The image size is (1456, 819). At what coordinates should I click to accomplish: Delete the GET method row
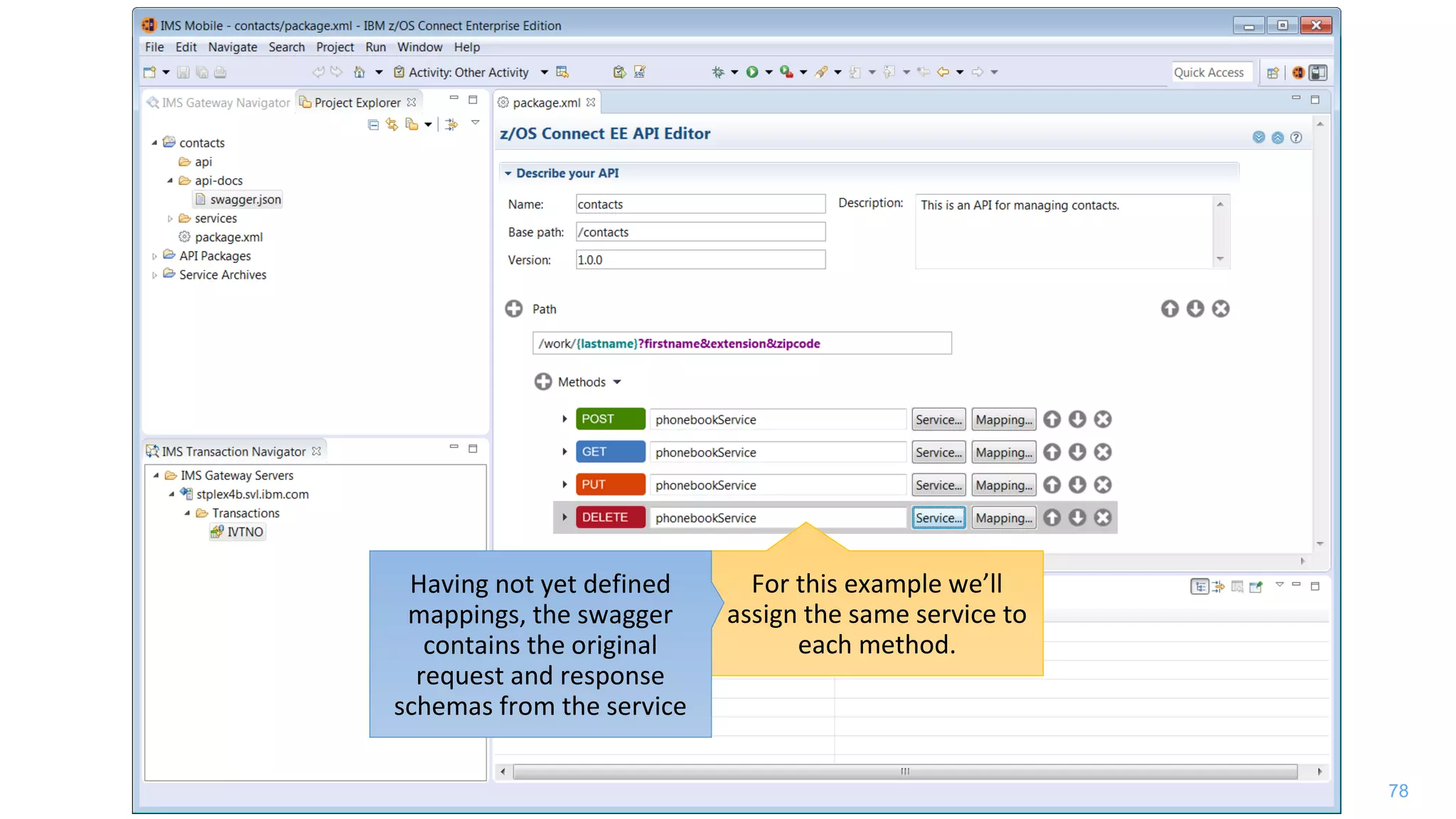1103,452
